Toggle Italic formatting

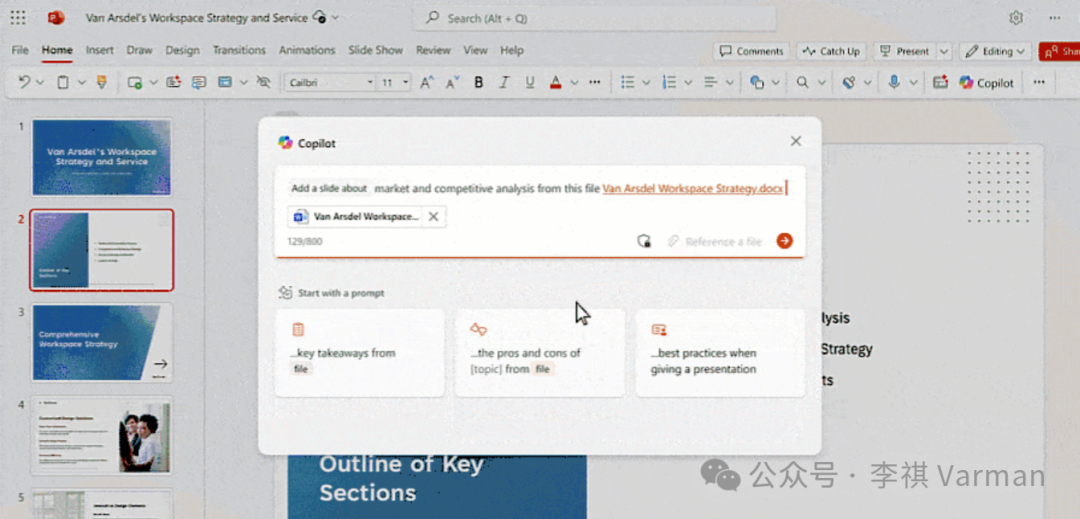[x=503, y=83]
